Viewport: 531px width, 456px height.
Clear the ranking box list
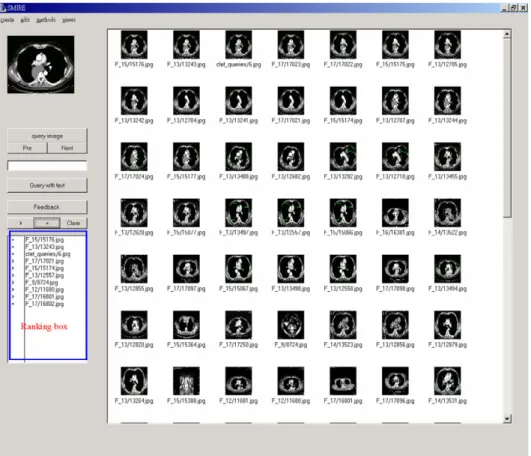pos(73,223)
